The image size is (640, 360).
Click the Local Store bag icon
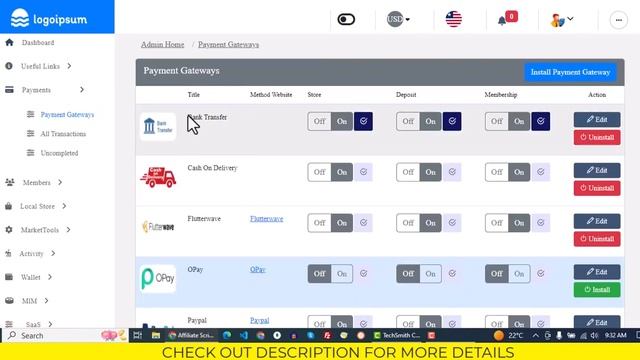click(x=9, y=206)
